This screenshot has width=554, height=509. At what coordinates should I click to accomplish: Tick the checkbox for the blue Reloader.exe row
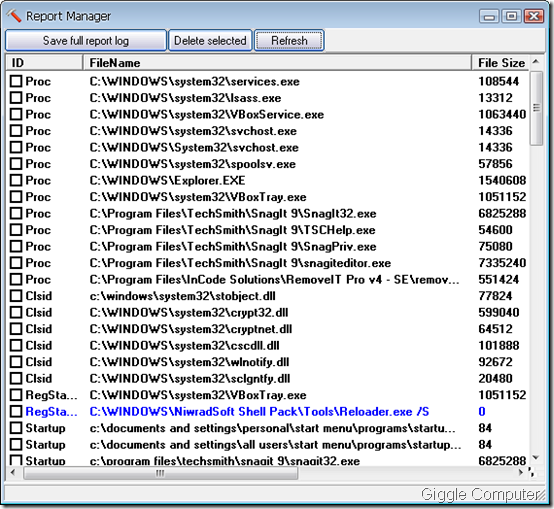coord(16,412)
